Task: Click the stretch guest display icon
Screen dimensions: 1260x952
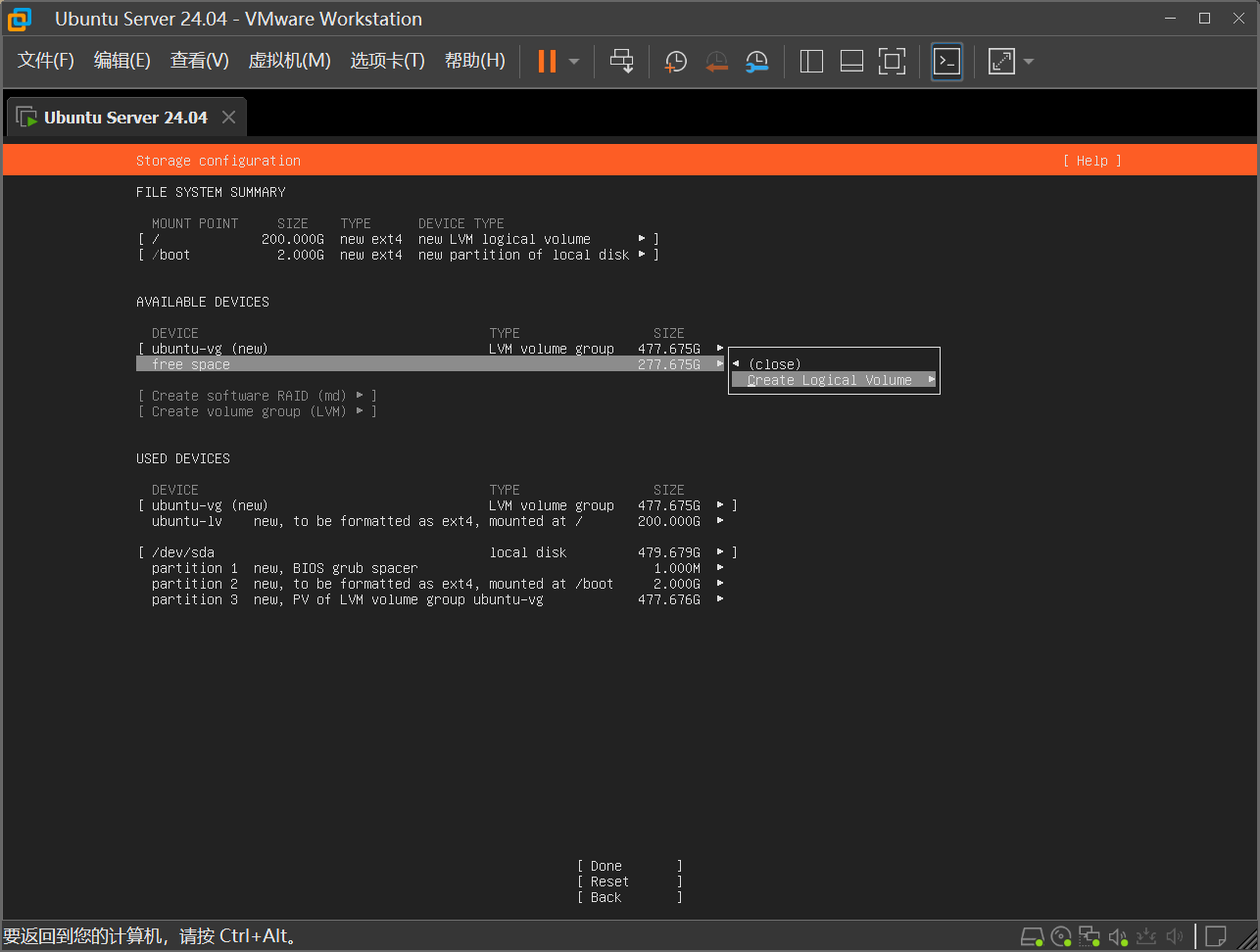Action: coord(1001,62)
